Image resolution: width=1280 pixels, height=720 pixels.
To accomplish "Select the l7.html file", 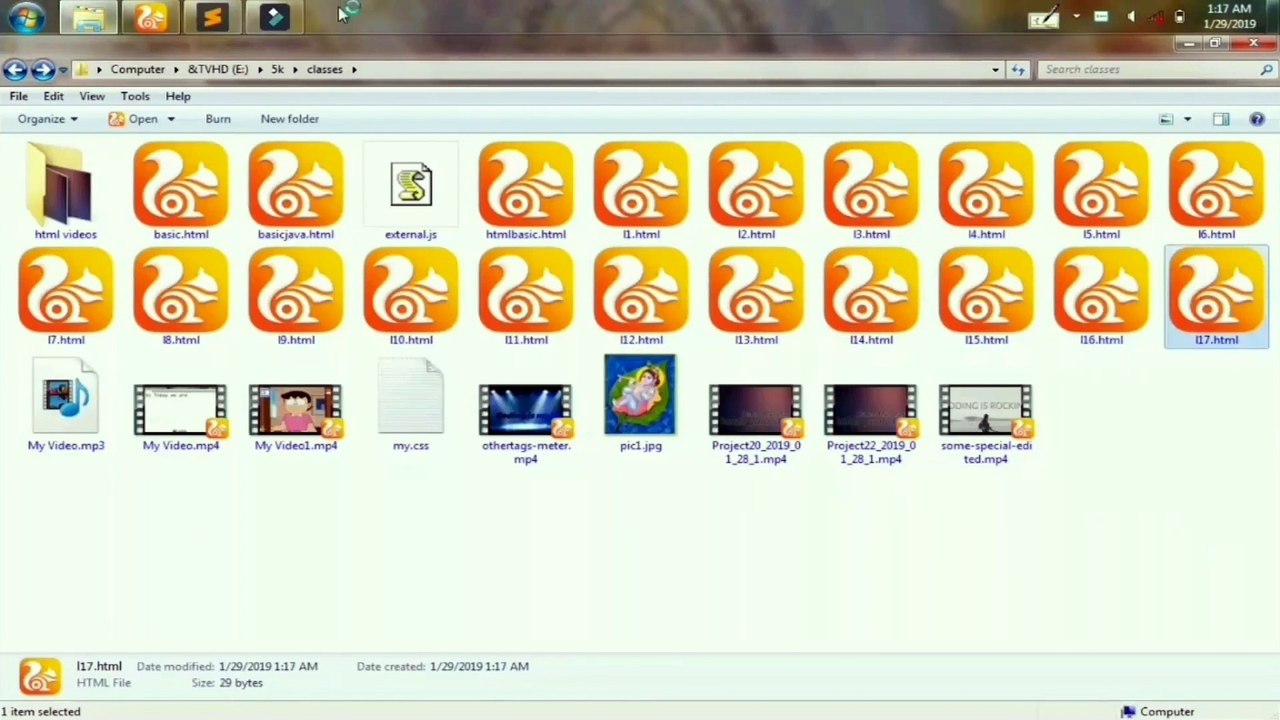I will tap(65, 297).
